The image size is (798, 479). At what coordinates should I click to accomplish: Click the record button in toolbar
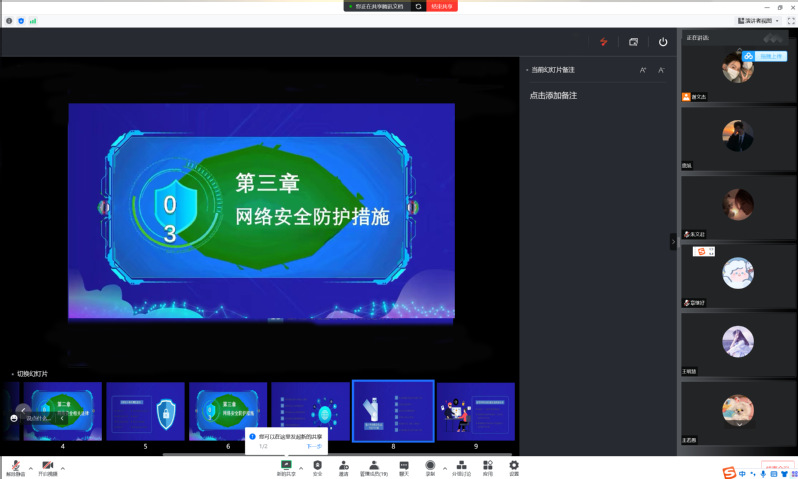430,466
